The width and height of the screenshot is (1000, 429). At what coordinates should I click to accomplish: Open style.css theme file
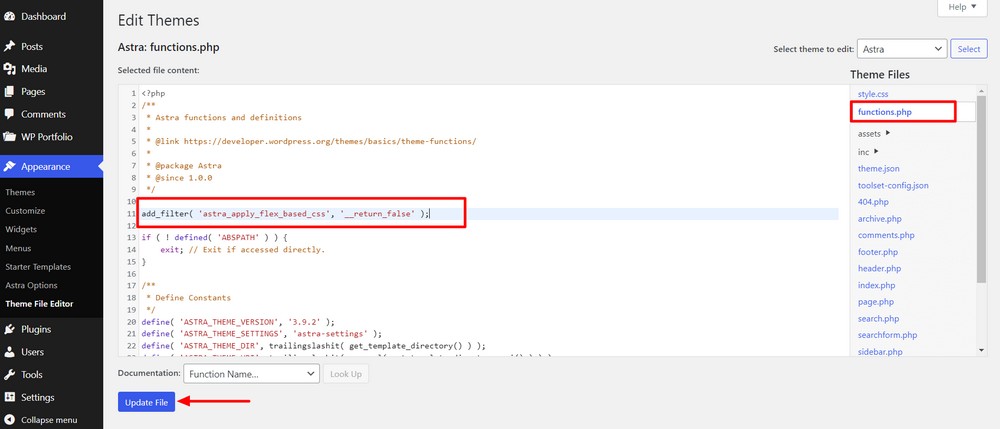[x=873, y=94]
